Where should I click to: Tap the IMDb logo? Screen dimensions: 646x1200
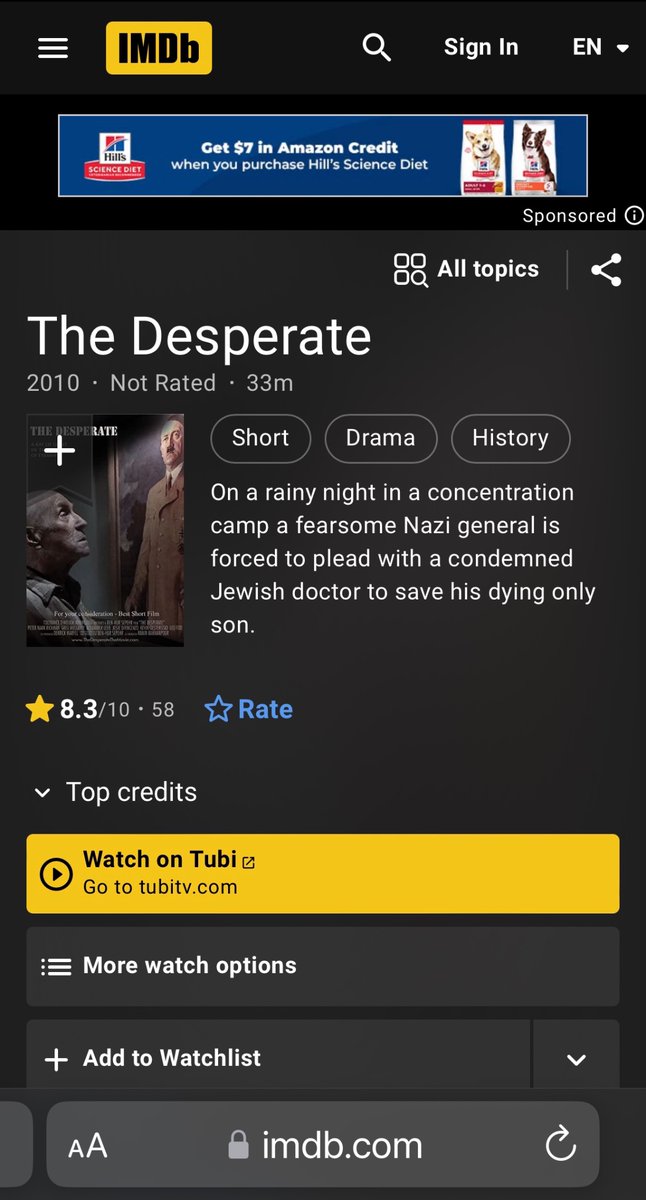[159, 48]
